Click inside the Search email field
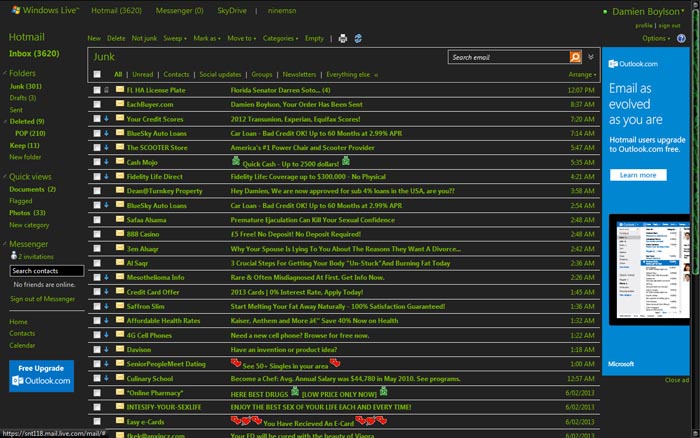The height and width of the screenshot is (438, 700). click(x=508, y=57)
